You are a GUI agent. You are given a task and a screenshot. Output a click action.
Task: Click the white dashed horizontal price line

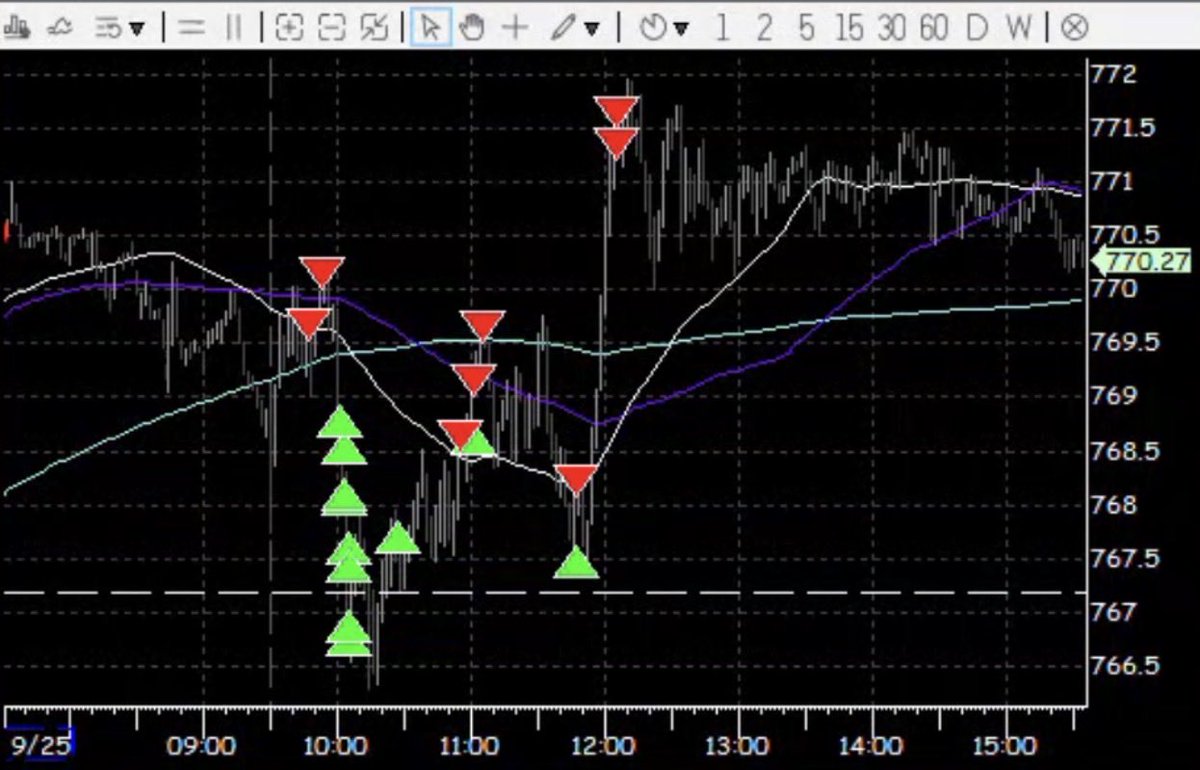coord(544,593)
